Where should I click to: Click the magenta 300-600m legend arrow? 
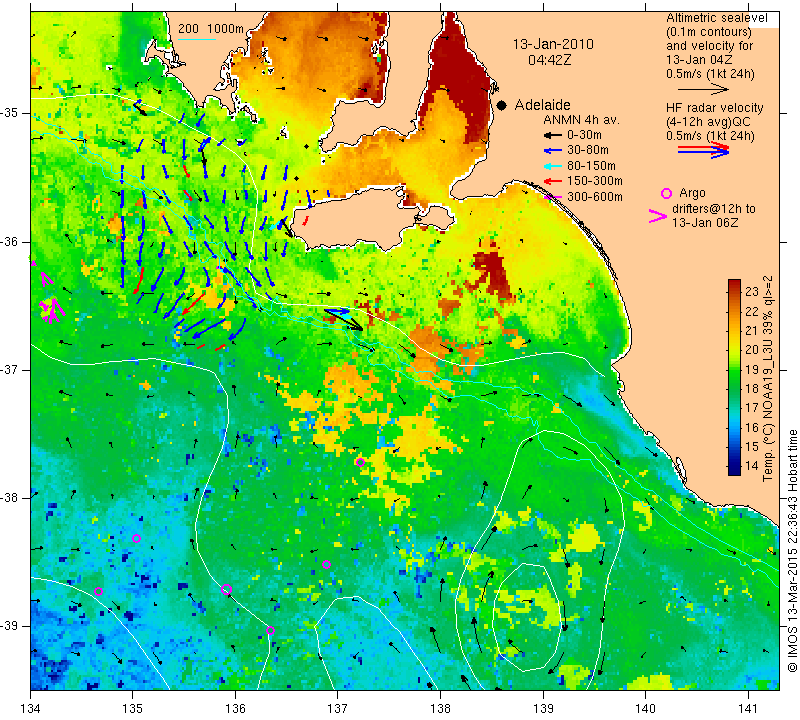tap(552, 196)
